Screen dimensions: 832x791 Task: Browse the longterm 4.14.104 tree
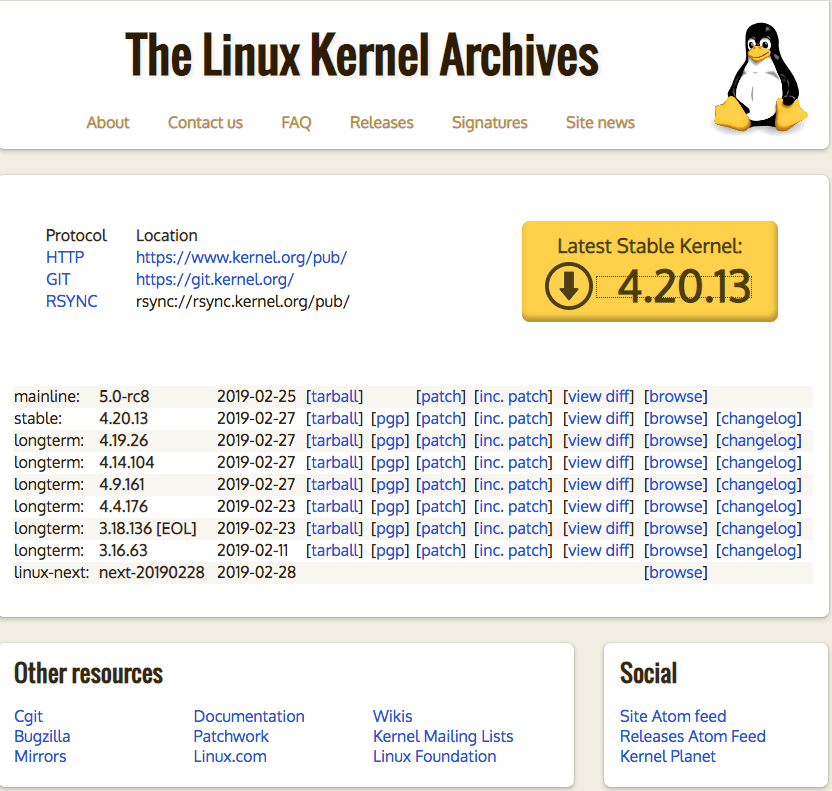pyautogui.click(x=675, y=463)
